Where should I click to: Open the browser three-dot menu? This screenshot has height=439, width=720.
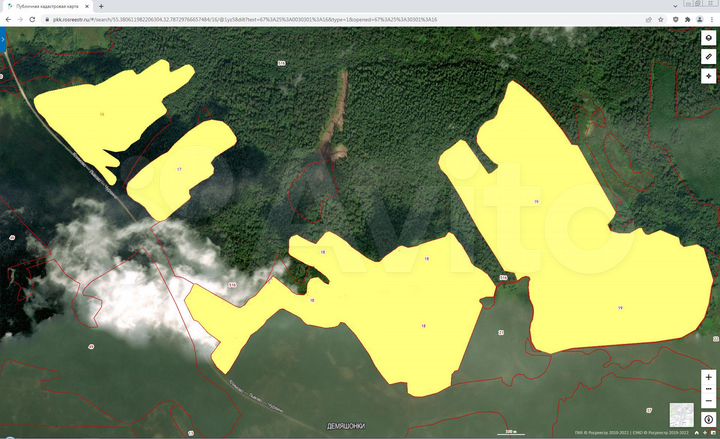(x=711, y=19)
